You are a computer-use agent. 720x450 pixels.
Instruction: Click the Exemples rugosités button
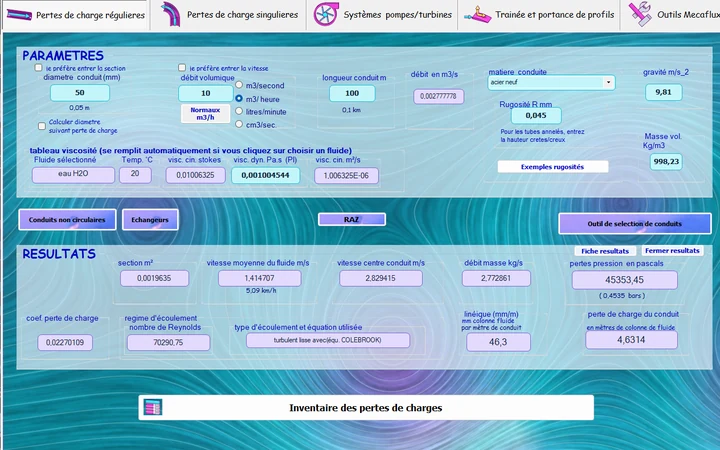[552, 167]
